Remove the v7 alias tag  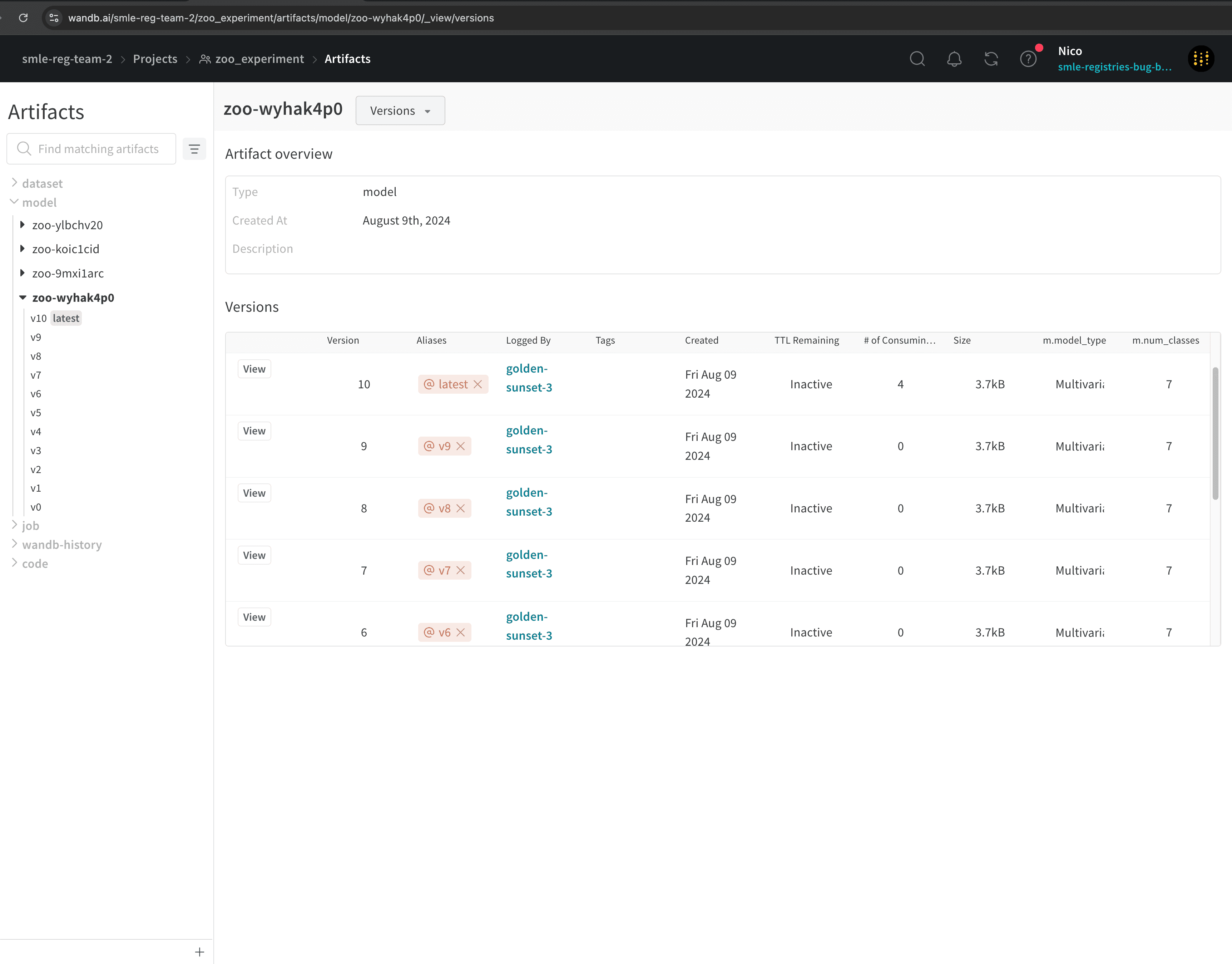(461, 571)
